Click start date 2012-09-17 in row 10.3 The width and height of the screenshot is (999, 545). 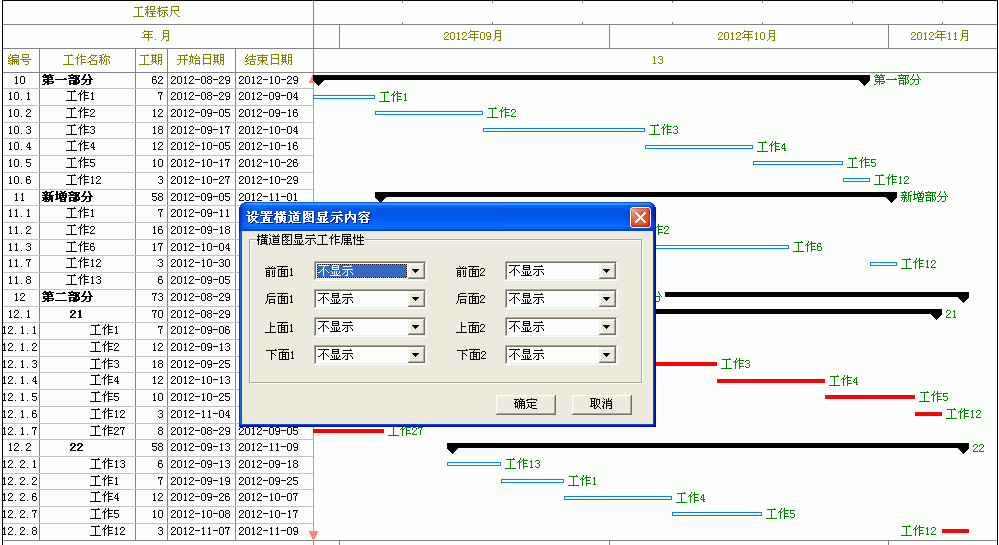click(x=201, y=130)
